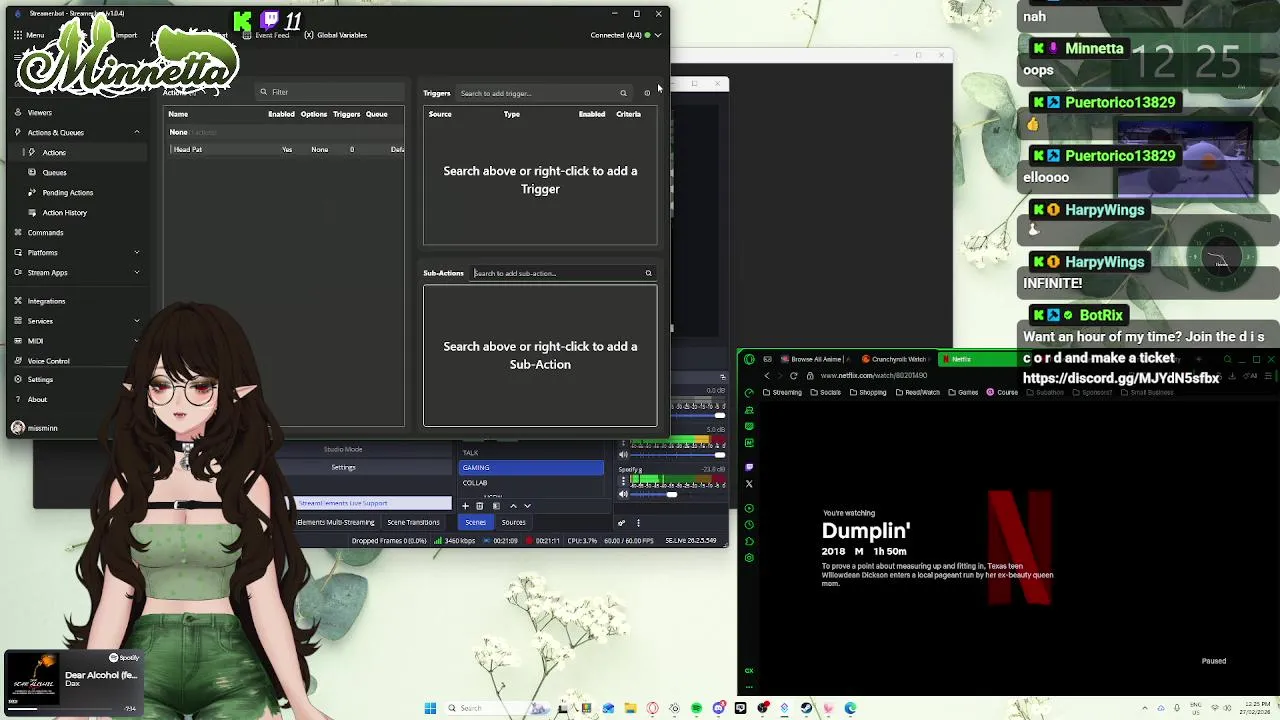The width and height of the screenshot is (1280, 720).
Task: Open Streamer.bot Settings sidebar item
Action: [x=40, y=379]
